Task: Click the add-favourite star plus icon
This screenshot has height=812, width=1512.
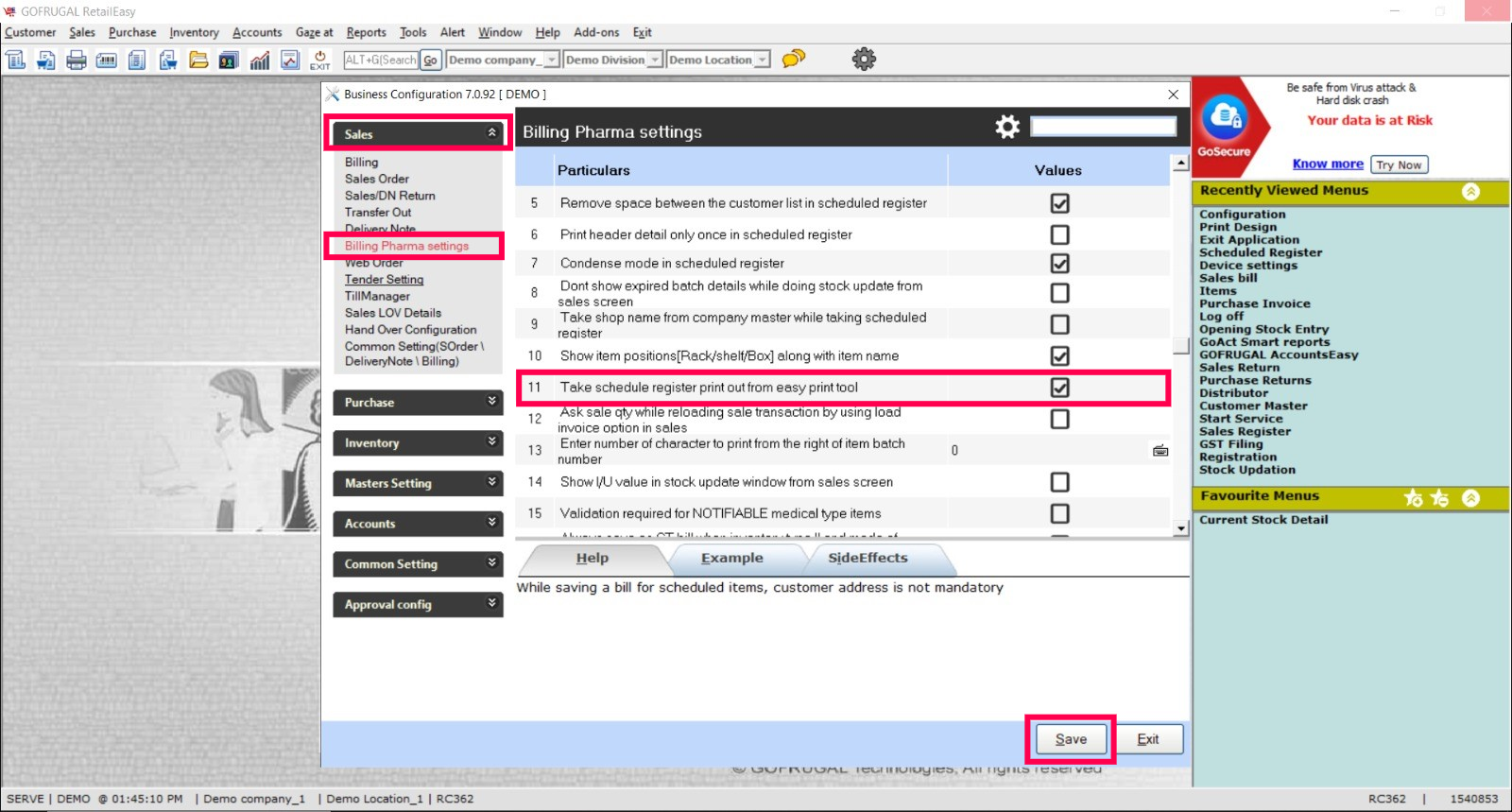Action: click(x=1414, y=498)
